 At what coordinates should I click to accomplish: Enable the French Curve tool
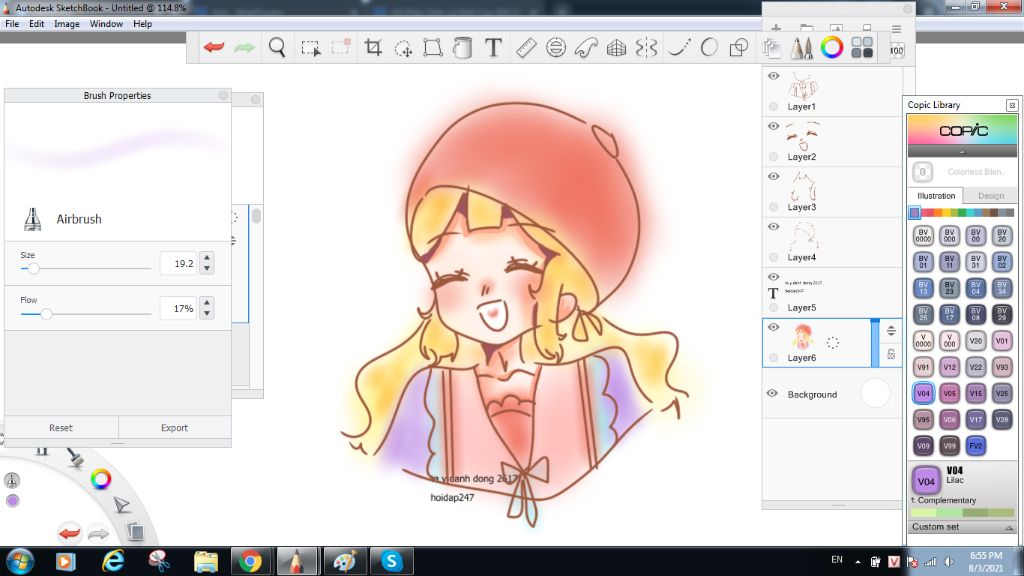click(x=586, y=47)
